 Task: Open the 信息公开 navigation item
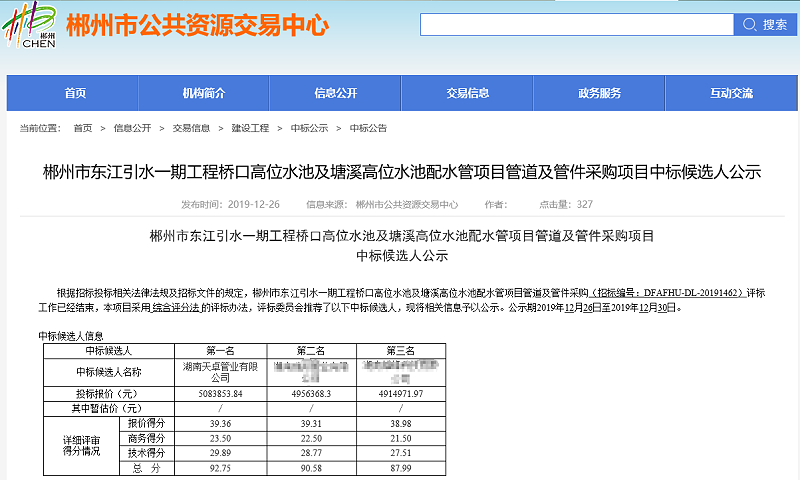[x=335, y=93]
